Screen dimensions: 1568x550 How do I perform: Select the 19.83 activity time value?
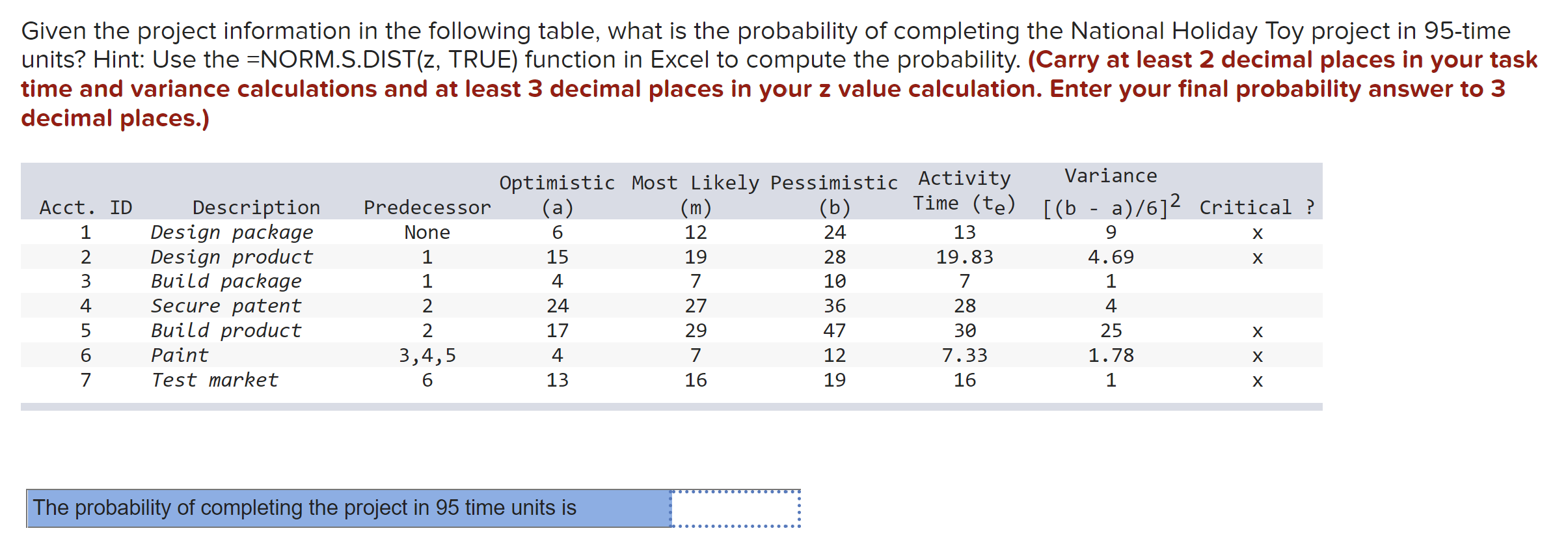tap(964, 256)
